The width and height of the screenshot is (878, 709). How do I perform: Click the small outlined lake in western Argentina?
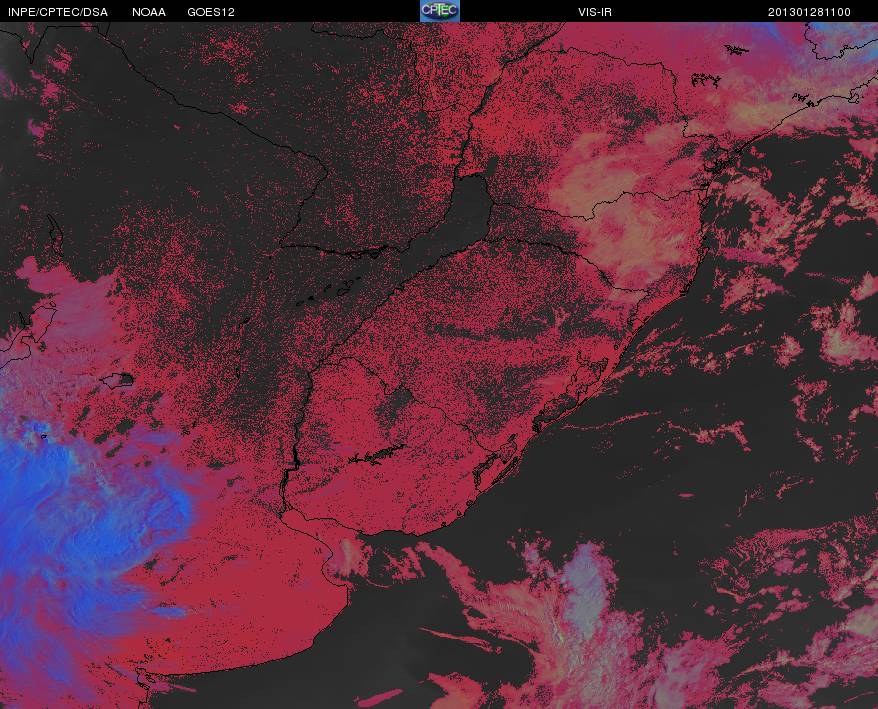tap(118, 380)
